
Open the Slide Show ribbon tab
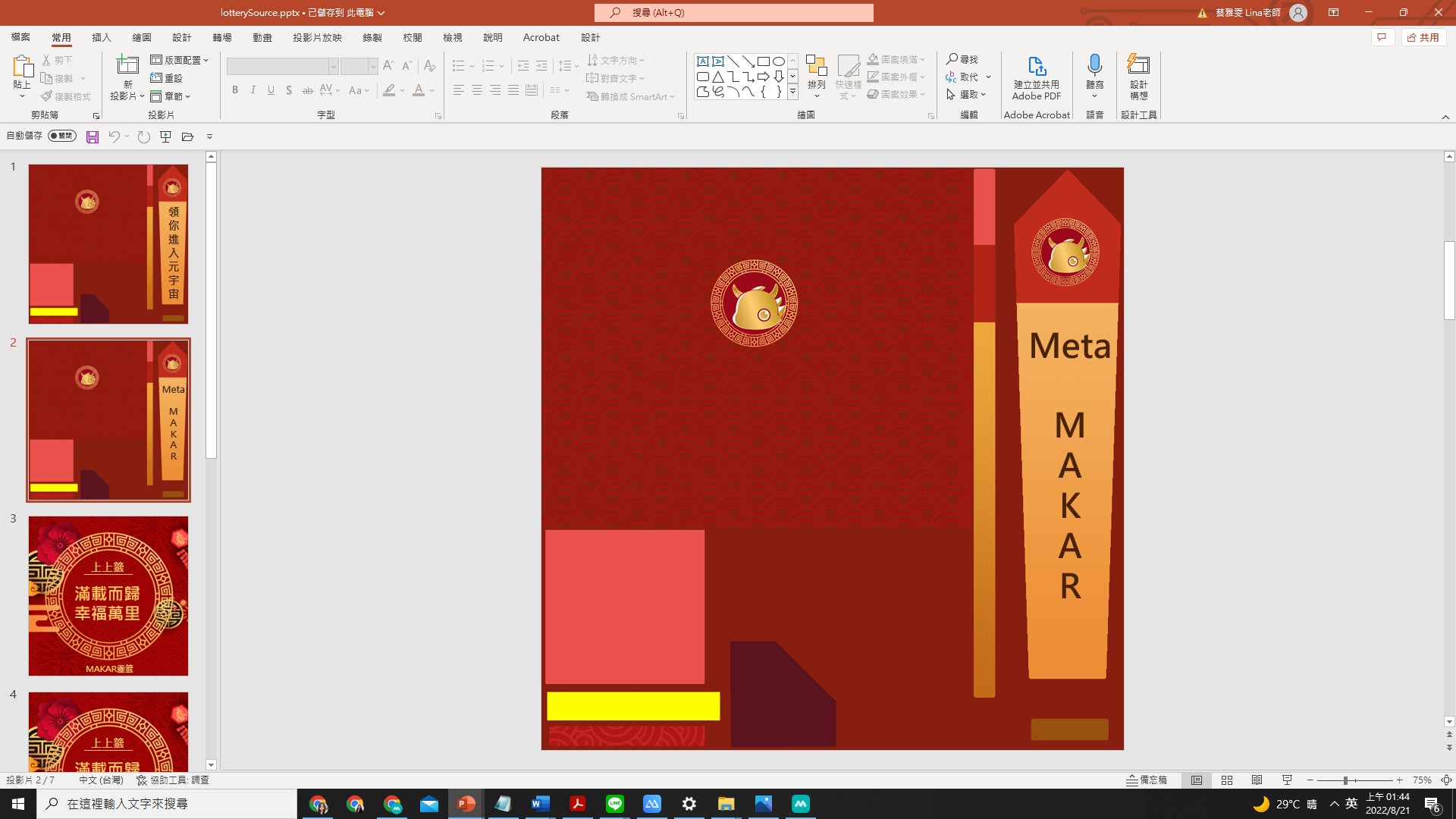(317, 38)
